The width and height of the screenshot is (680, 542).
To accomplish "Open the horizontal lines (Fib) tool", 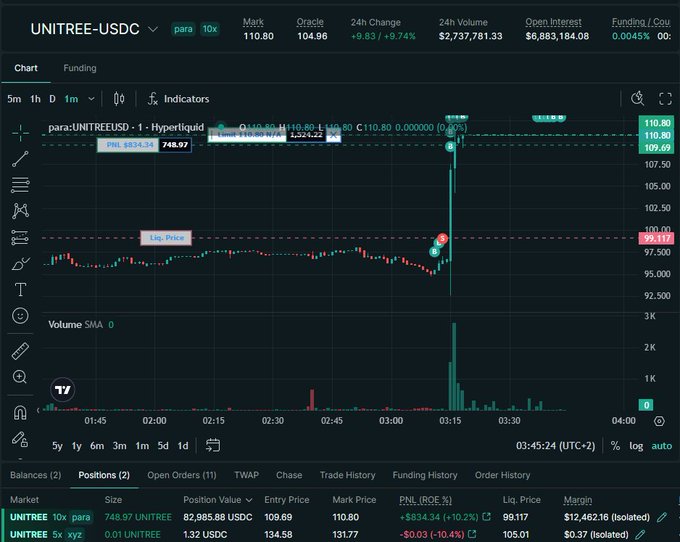I will [20, 185].
